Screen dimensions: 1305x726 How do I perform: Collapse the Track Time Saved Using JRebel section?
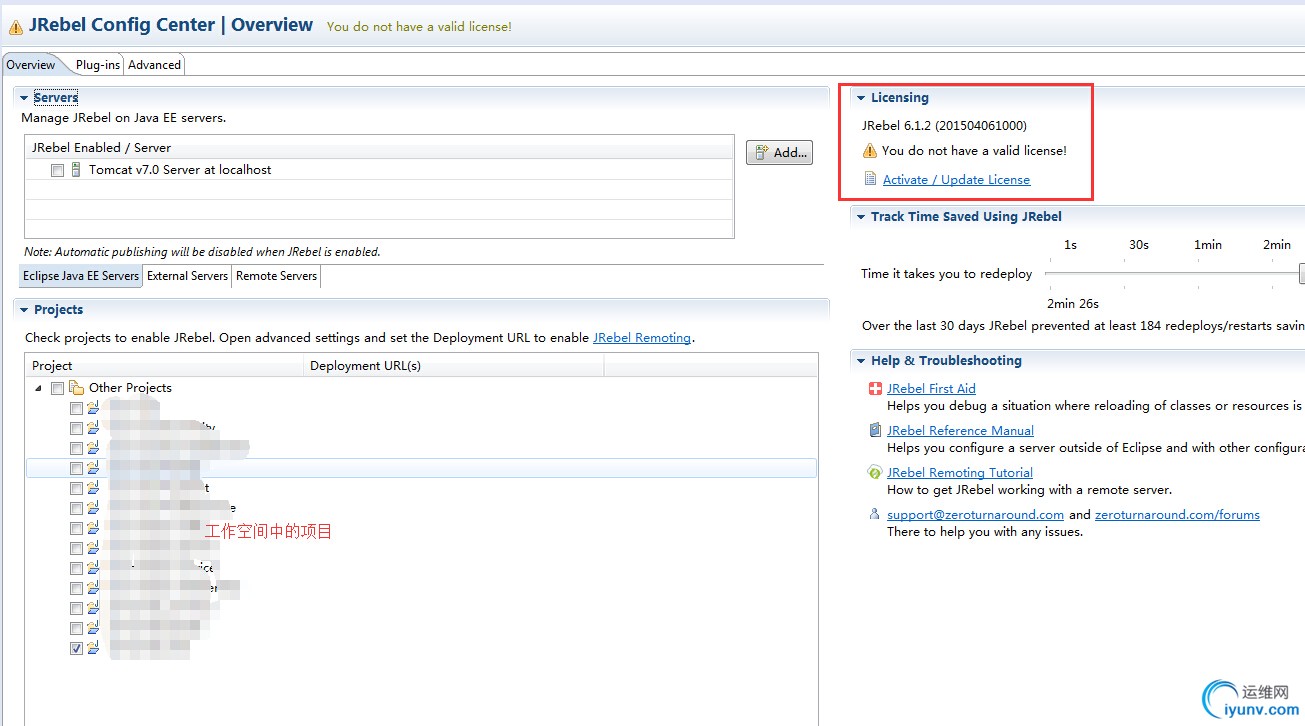pos(861,217)
